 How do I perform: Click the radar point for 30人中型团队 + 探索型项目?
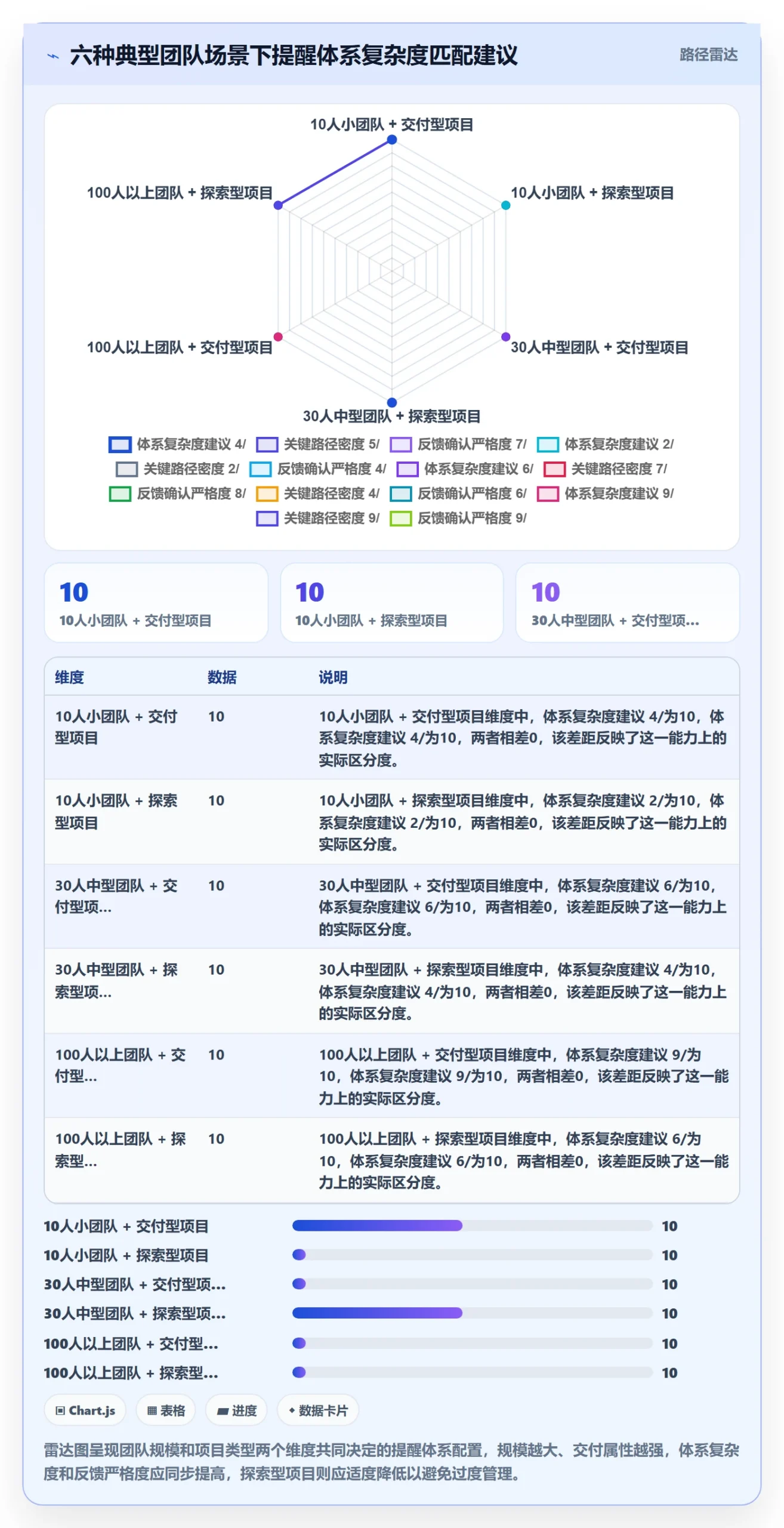point(392,402)
